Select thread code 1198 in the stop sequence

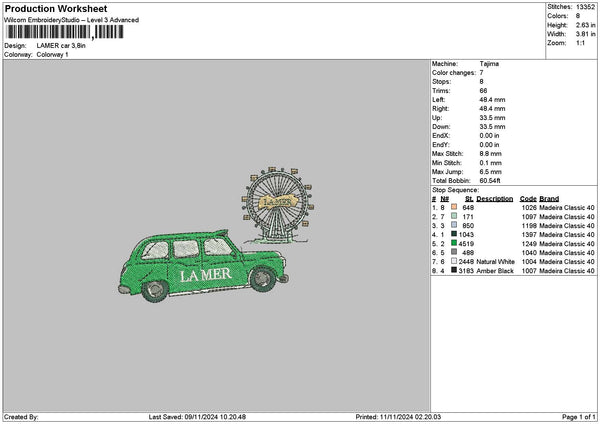[529, 226]
